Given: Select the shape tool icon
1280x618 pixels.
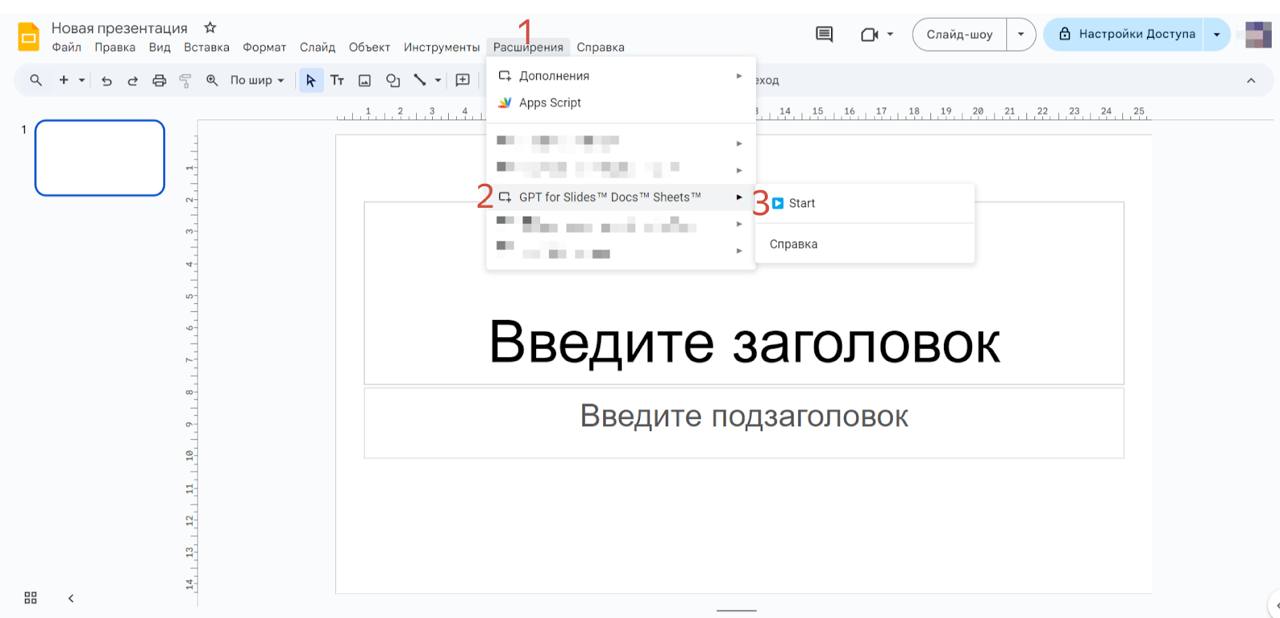Looking at the screenshot, I should pyautogui.click(x=393, y=81).
